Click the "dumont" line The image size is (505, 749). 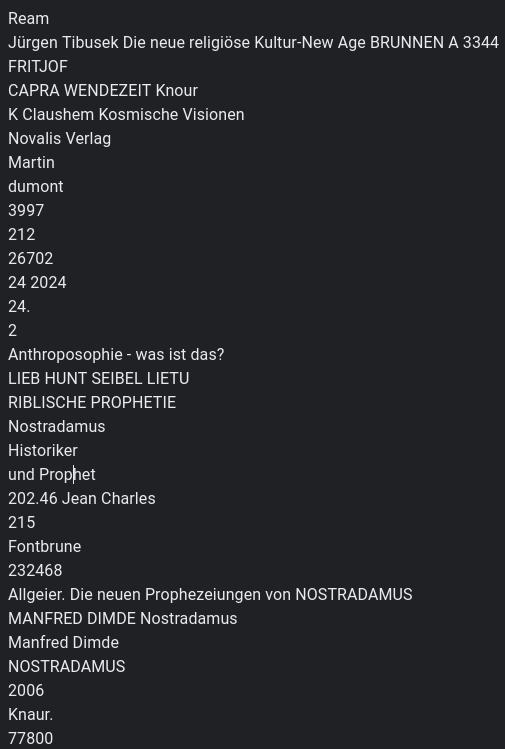coord(35,186)
